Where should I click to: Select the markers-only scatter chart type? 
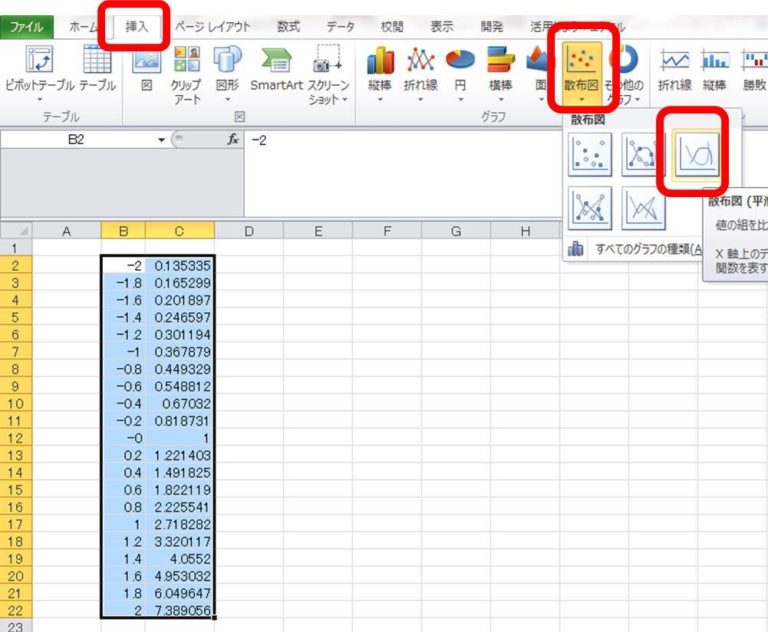[590, 153]
